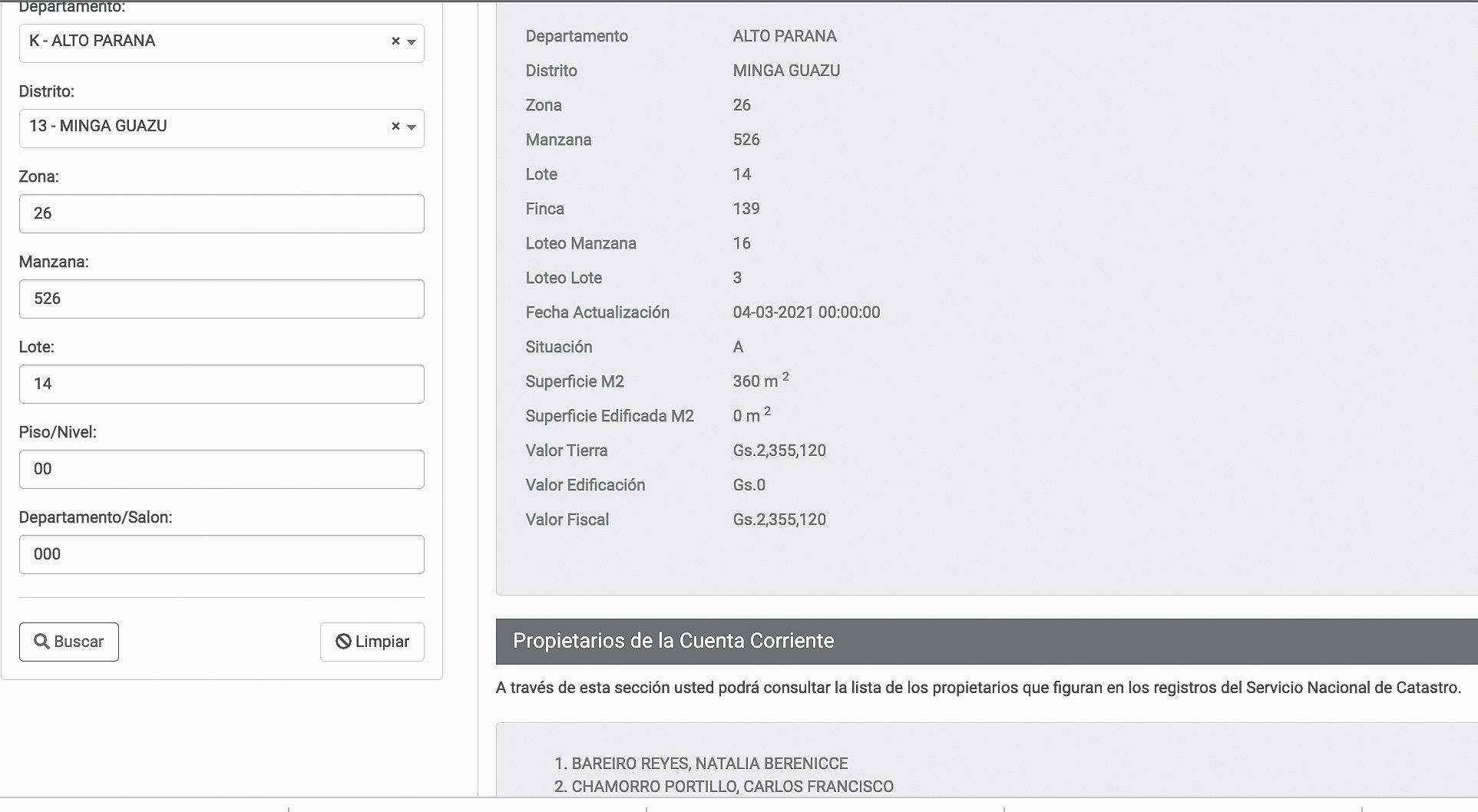
Task: Click the Propietarios de la Cuenta Corriente header
Action: click(673, 641)
